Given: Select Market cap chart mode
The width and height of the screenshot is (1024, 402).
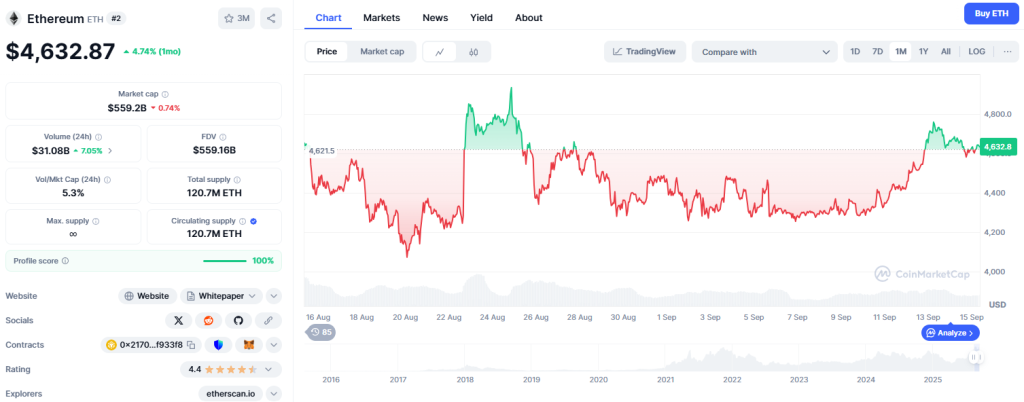Looking at the screenshot, I should click(x=382, y=52).
